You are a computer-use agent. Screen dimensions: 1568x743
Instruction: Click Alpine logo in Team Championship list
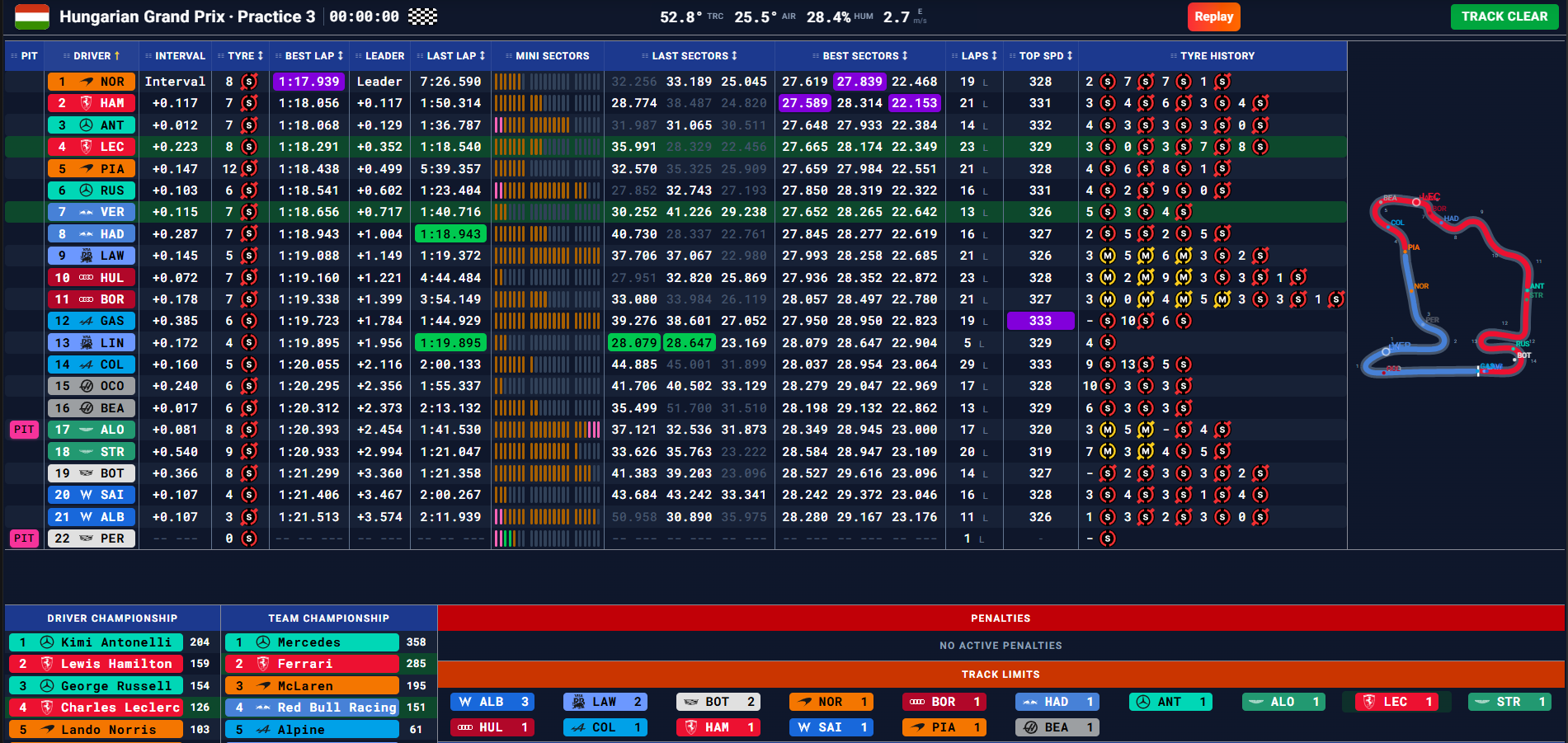pyautogui.click(x=263, y=730)
